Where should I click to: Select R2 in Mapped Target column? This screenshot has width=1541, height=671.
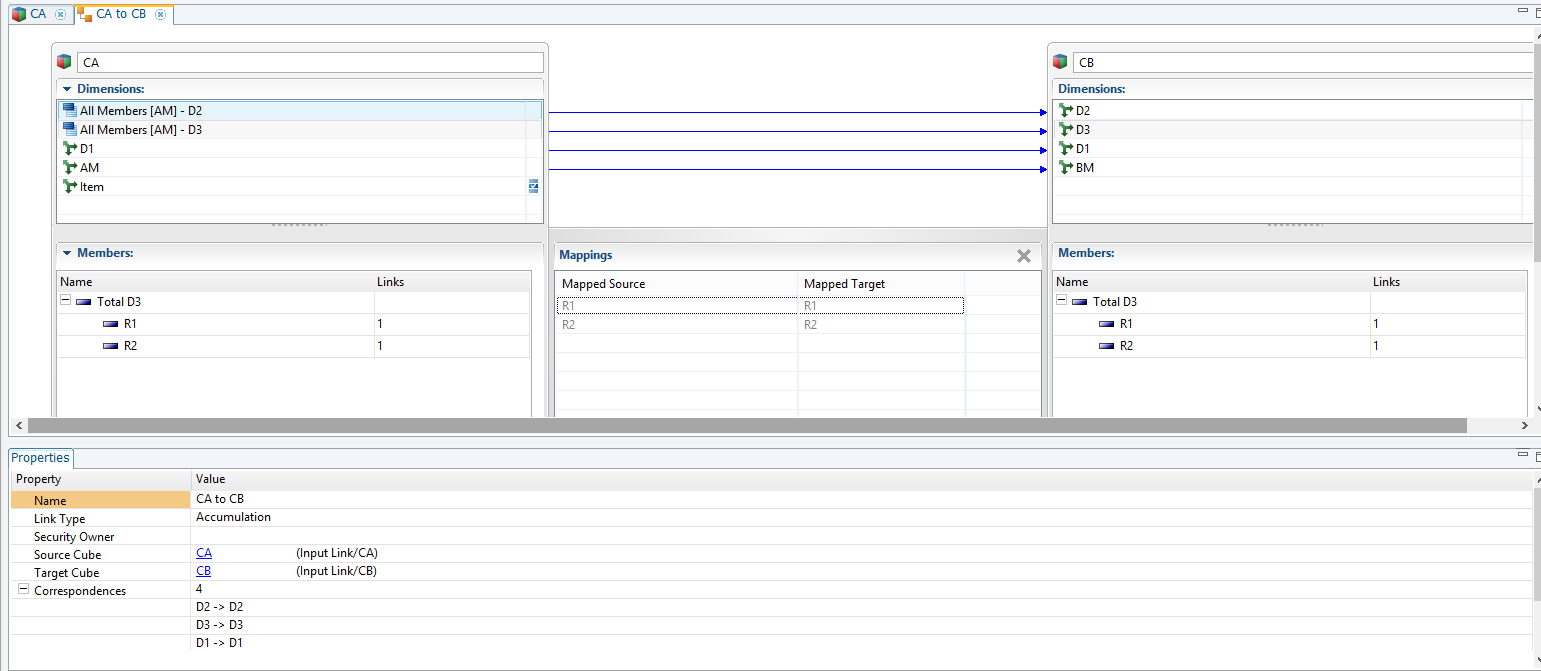pos(810,325)
